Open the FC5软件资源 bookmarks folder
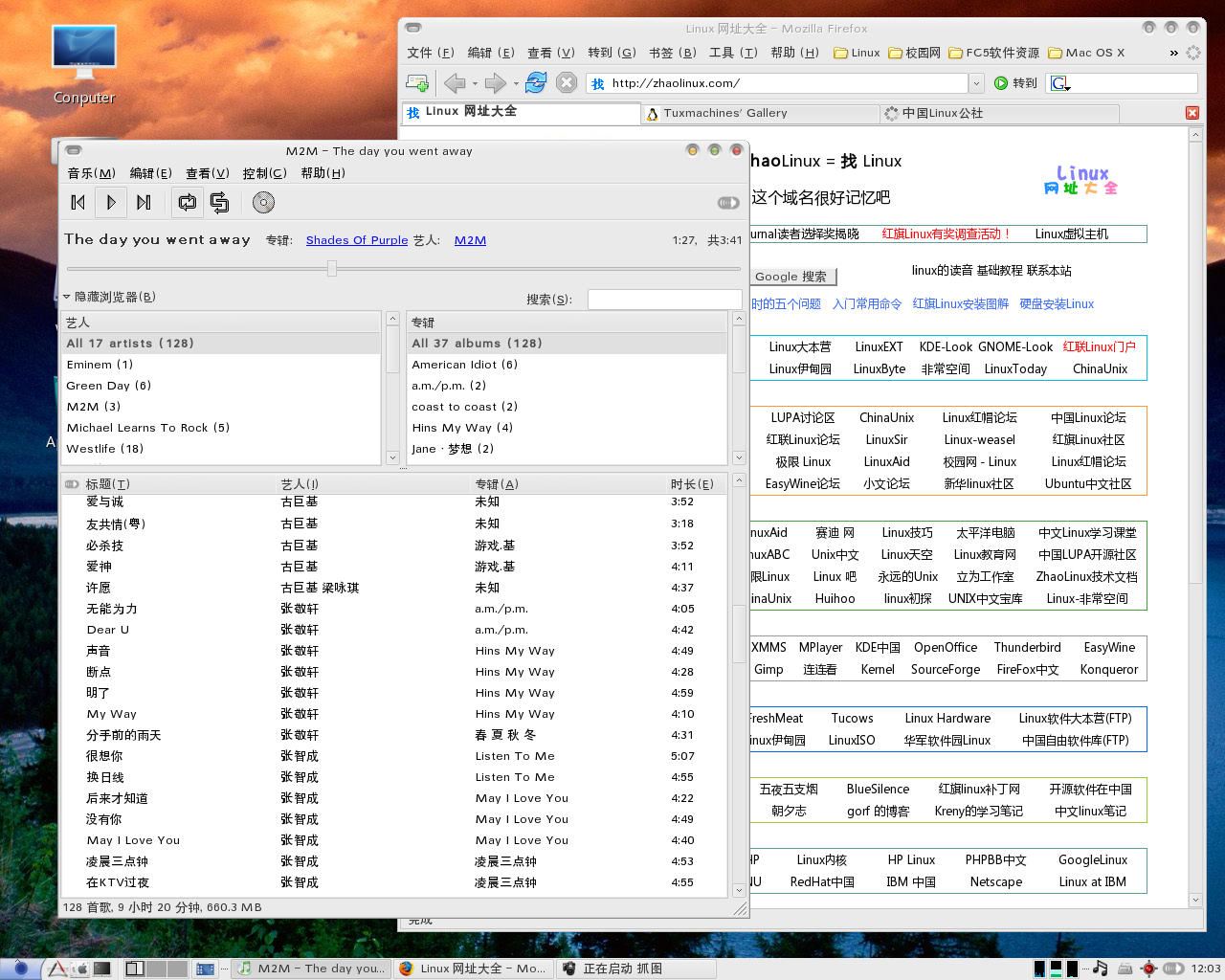Viewport: 1225px width, 980px height. pos(994,53)
